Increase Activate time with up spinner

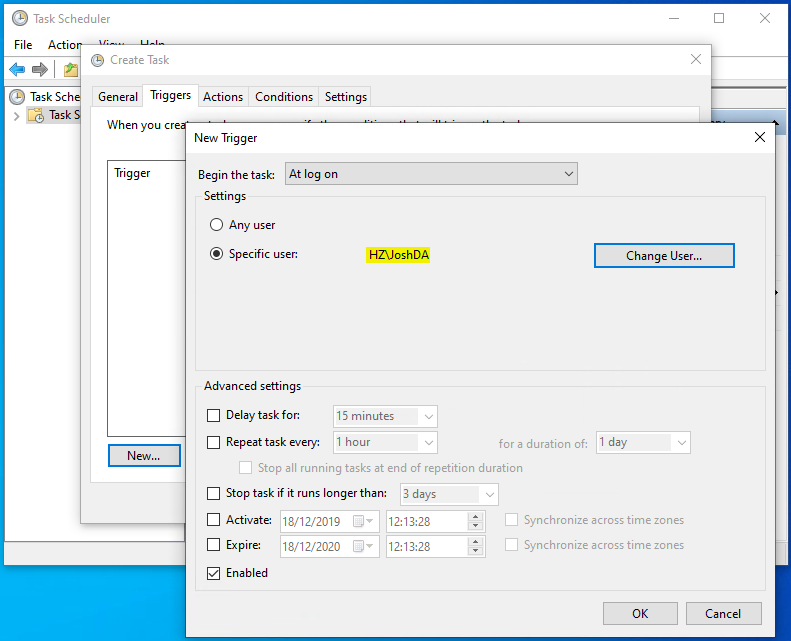[x=476, y=516]
